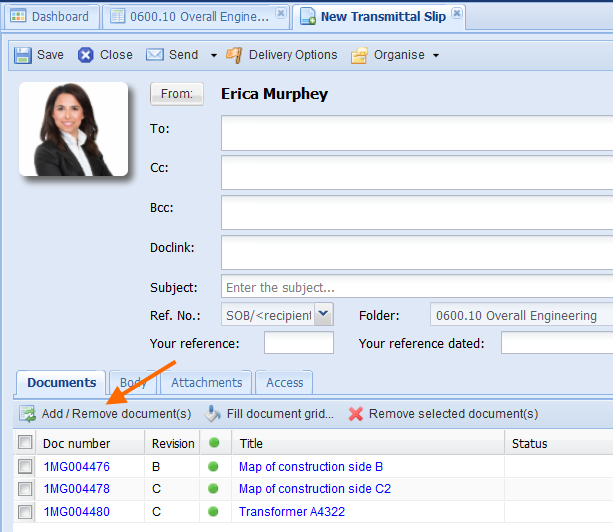This screenshot has width=613, height=532.
Task: Open the Organise dropdown arrow
Action: [436, 56]
